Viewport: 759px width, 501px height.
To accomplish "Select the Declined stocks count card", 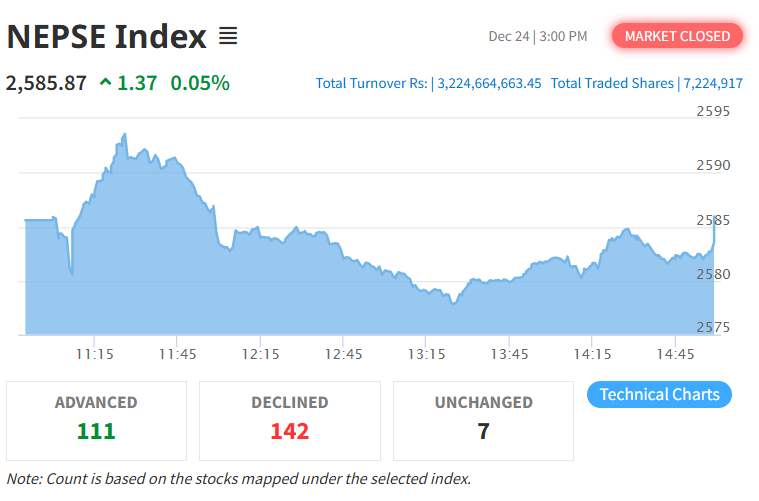I will click(289, 419).
